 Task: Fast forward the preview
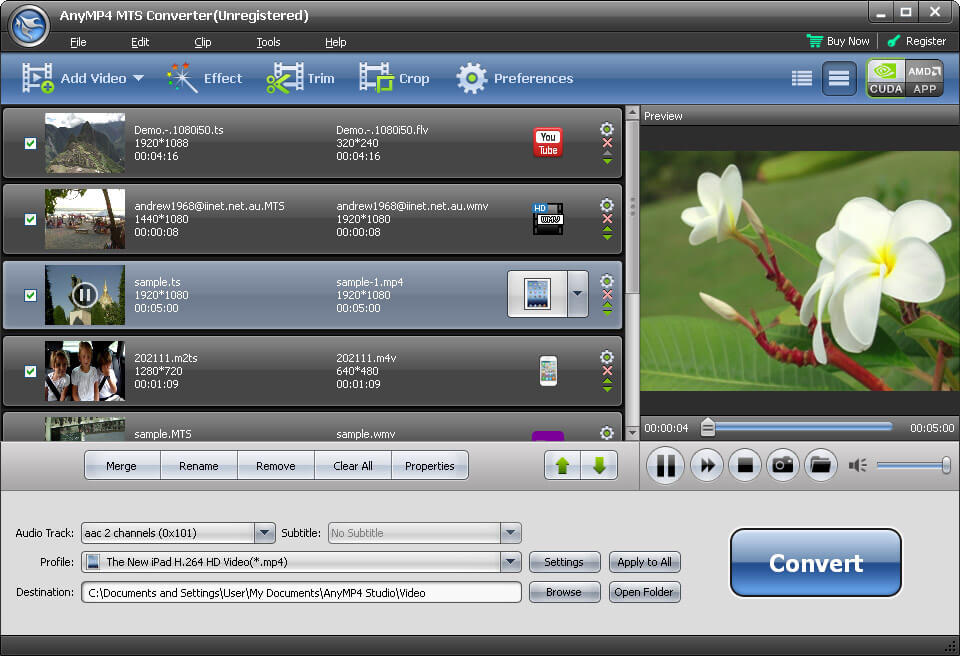(x=707, y=466)
